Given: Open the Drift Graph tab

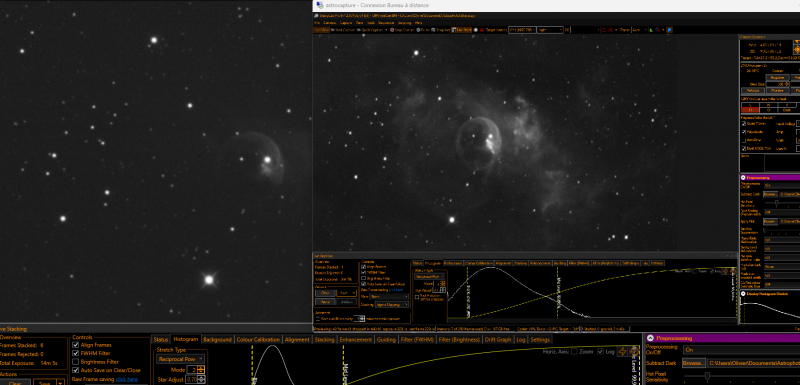Looking at the screenshot, I should pos(498,339).
